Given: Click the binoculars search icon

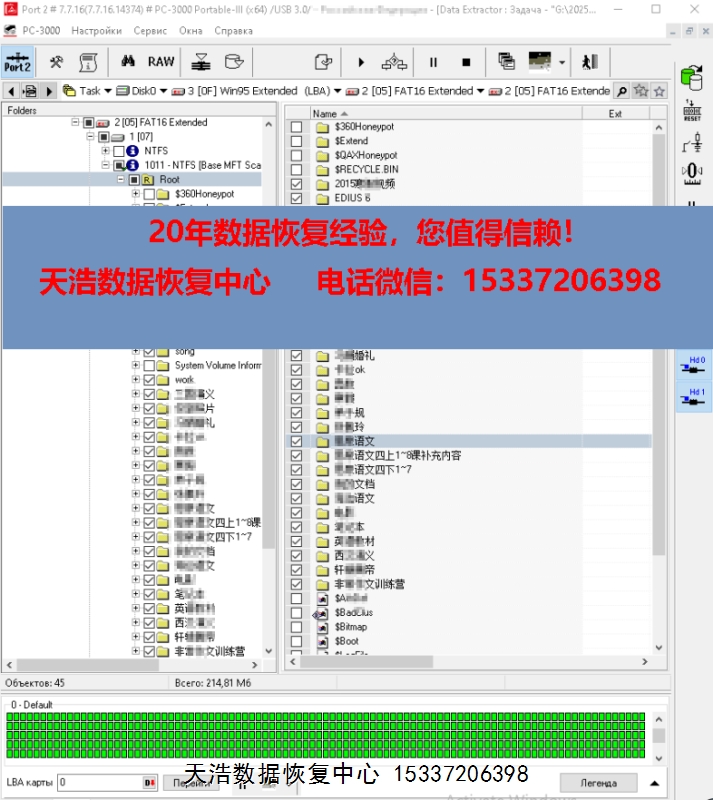Looking at the screenshot, I should (128, 62).
